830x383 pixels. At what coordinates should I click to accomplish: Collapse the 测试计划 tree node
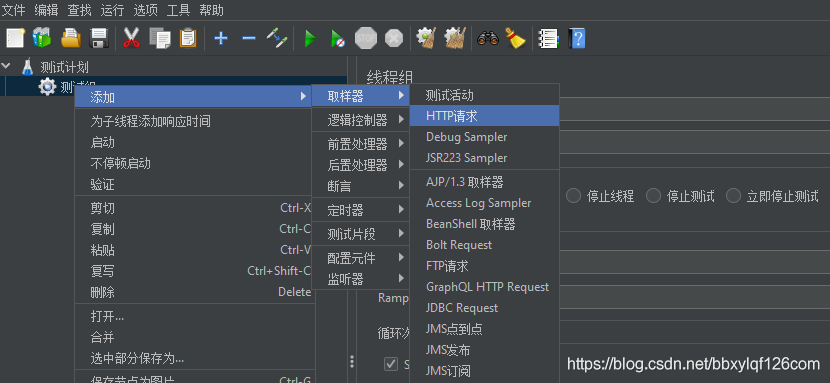point(6,66)
